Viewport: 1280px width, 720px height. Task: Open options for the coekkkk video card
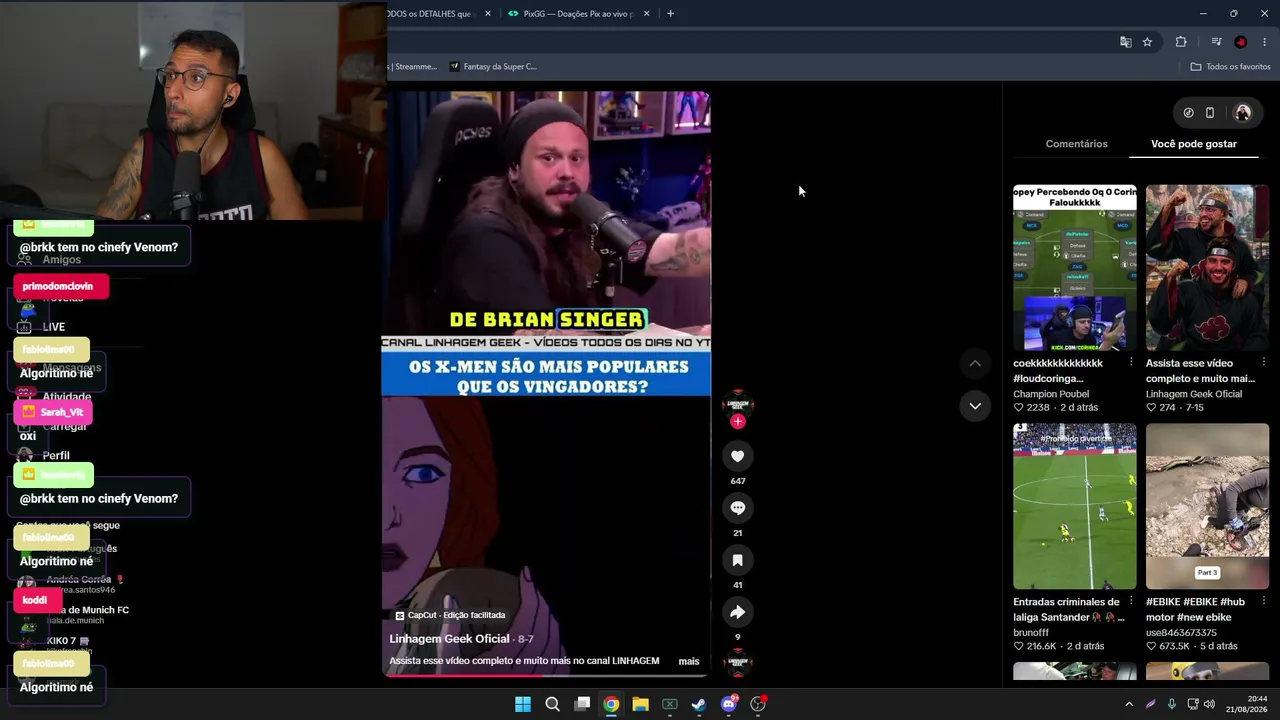click(1131, 362)
